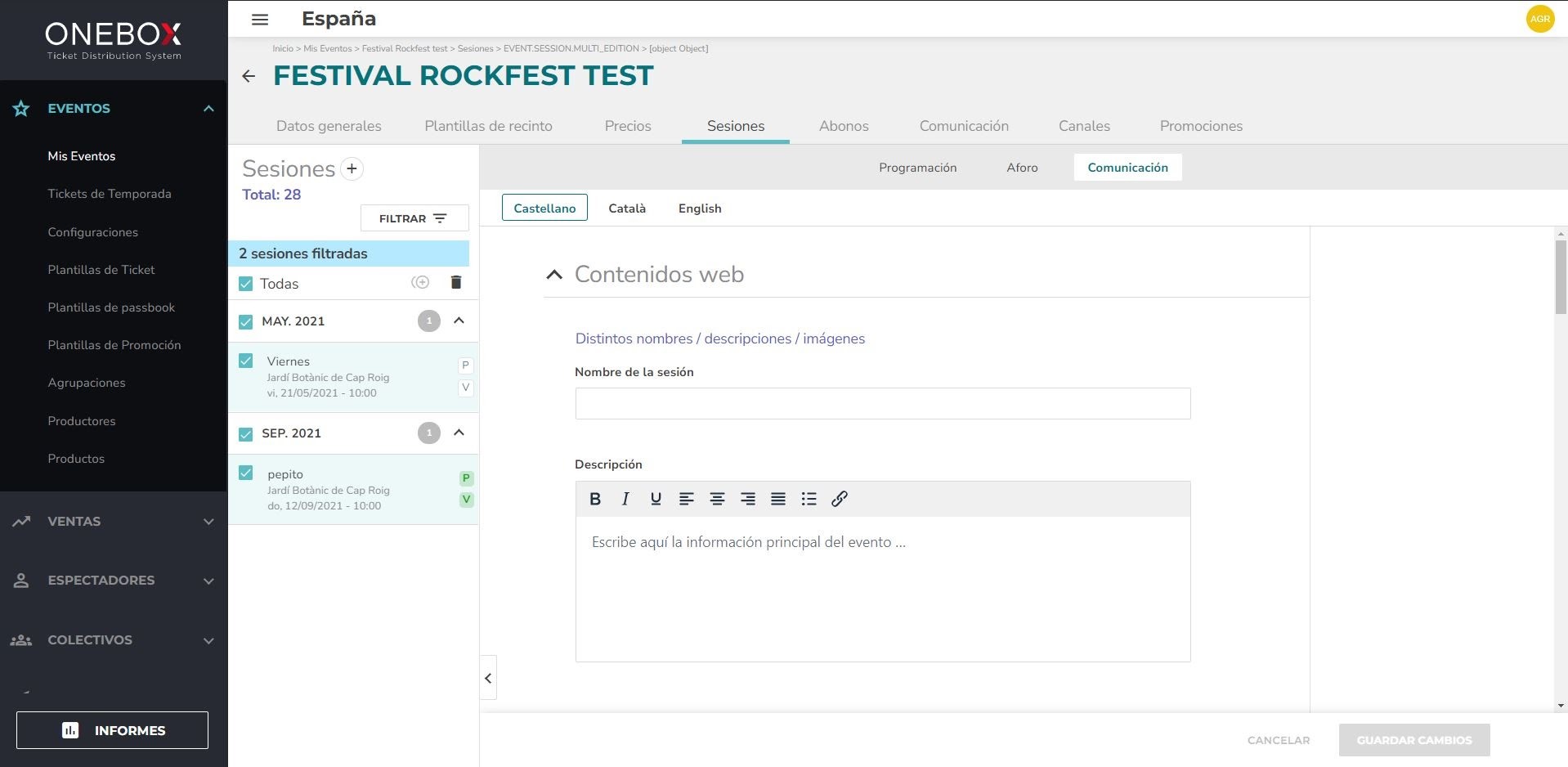Image resolution: width=1568 pixels, height=767 pixels.
Task: Open the Canales tab
Action: click(x=1084, y=126)
